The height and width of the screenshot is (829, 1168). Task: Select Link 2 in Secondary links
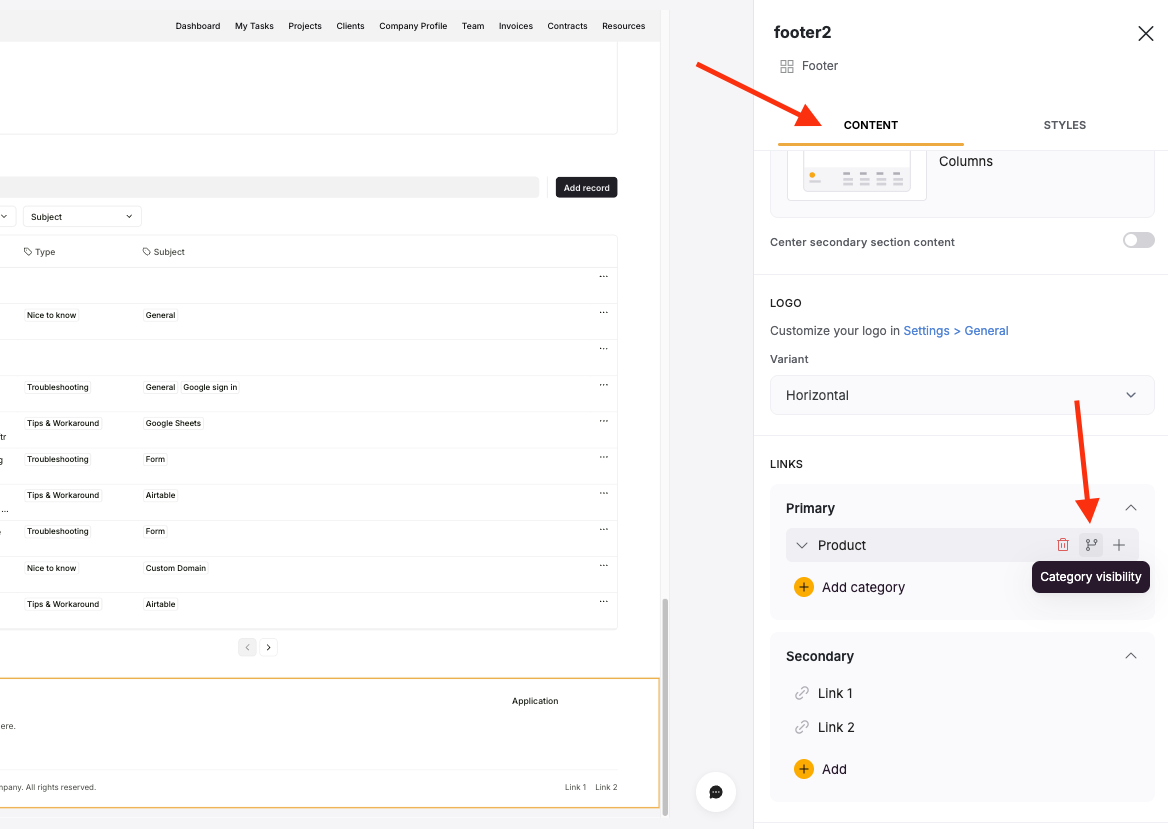(x=836, y=727)
